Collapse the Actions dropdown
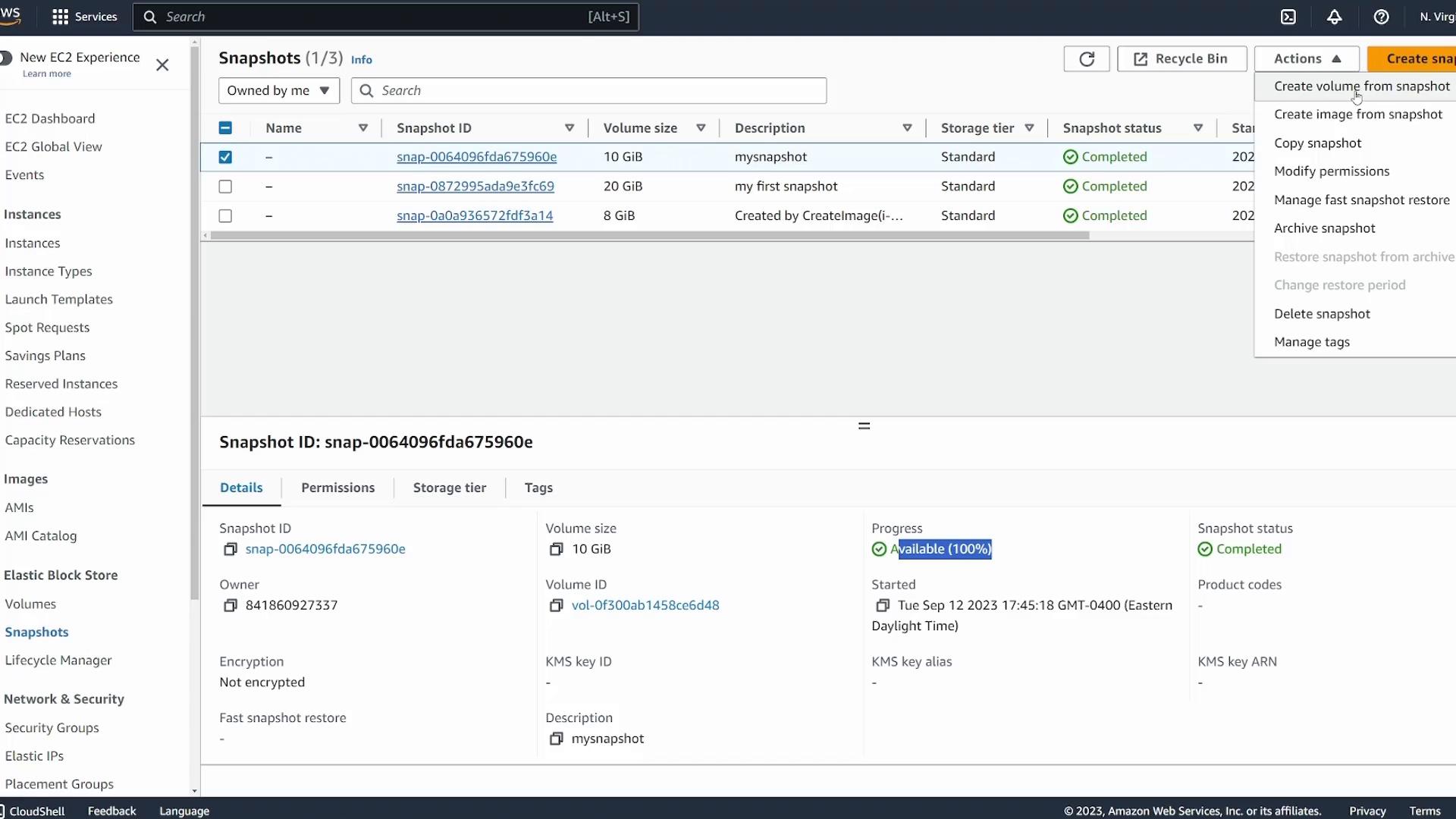Viewport: 1456px width, 819px height. point(1307,59)
